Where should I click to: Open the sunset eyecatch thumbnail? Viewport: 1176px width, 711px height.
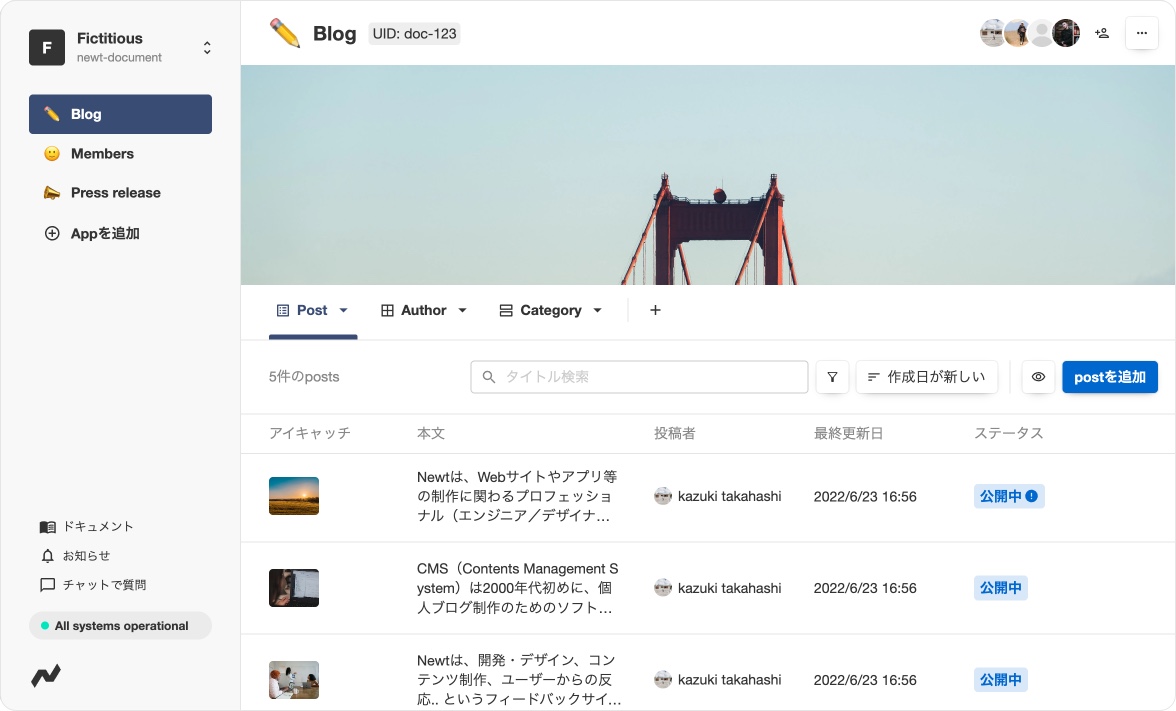coord(293,495)
